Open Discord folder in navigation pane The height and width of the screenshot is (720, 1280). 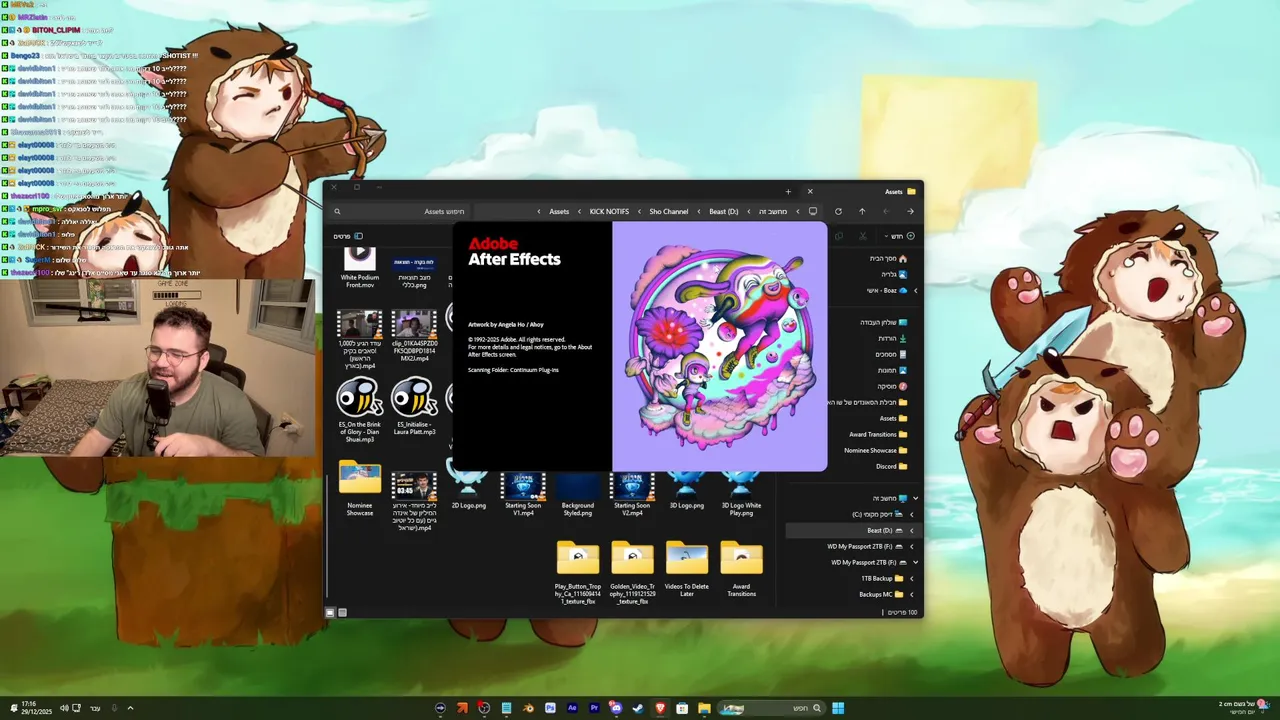tap(891, 466)
